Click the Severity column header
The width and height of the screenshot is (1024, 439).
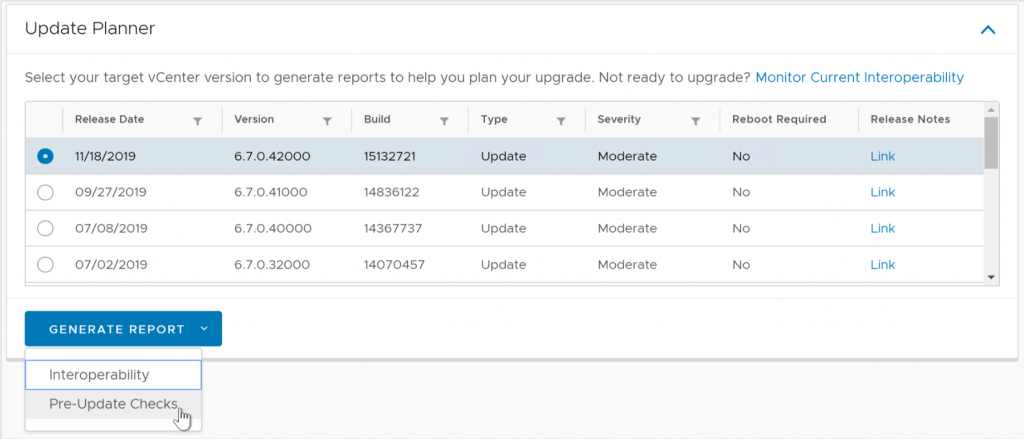pos(619,120)
